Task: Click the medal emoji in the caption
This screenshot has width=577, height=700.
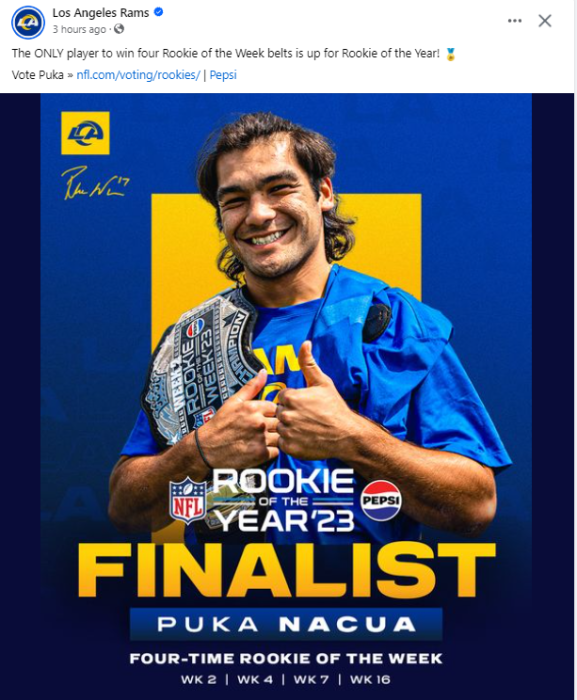Action: (x=451, y=54)
